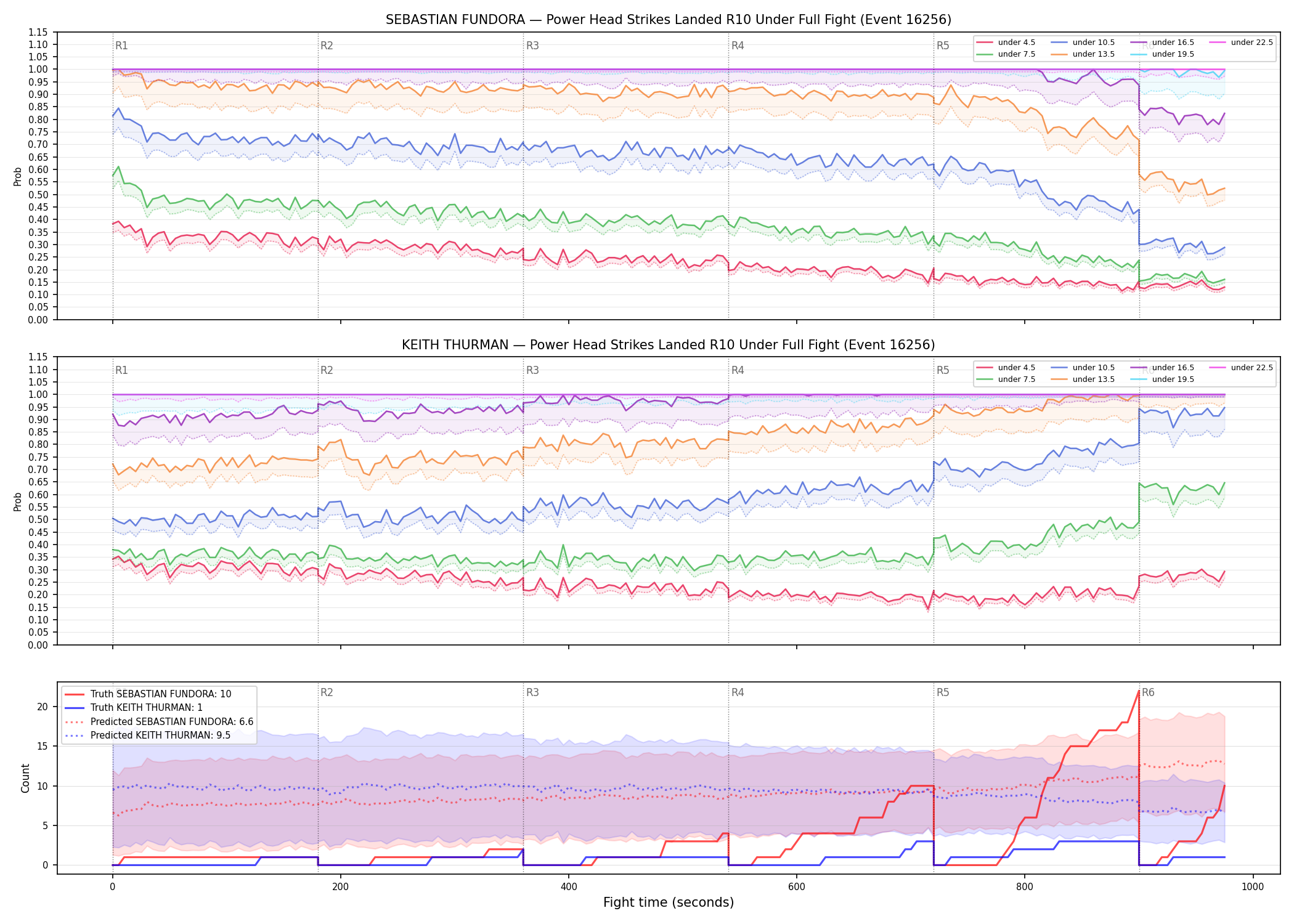Click the 20 tick on the Count axis

click(43, 707)
